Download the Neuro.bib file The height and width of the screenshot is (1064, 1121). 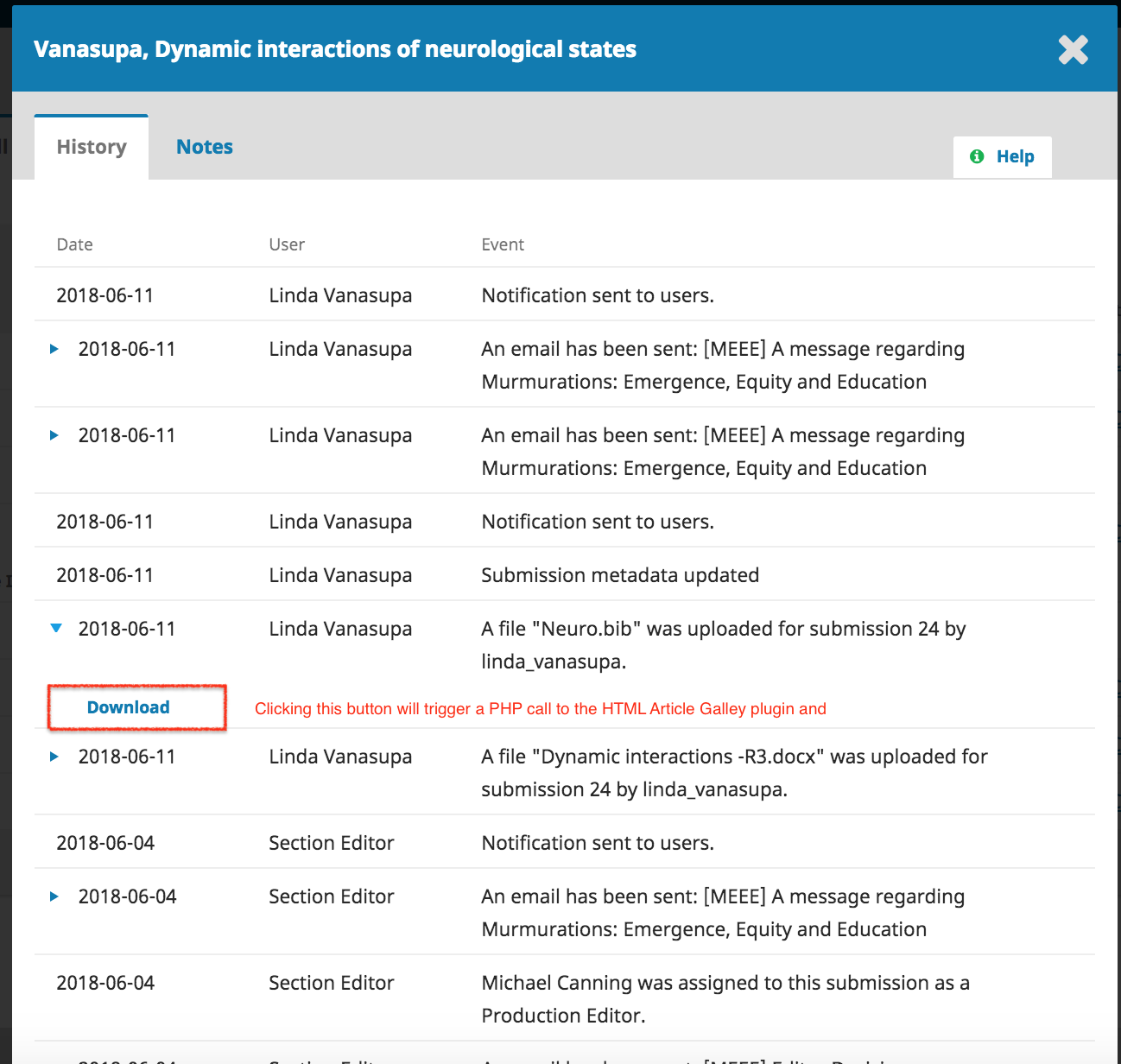(128, 707)
